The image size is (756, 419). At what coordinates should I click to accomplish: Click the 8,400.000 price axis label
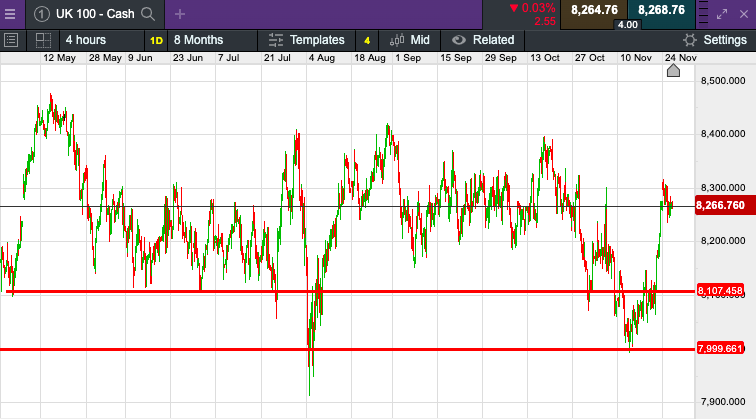point(723,134)
